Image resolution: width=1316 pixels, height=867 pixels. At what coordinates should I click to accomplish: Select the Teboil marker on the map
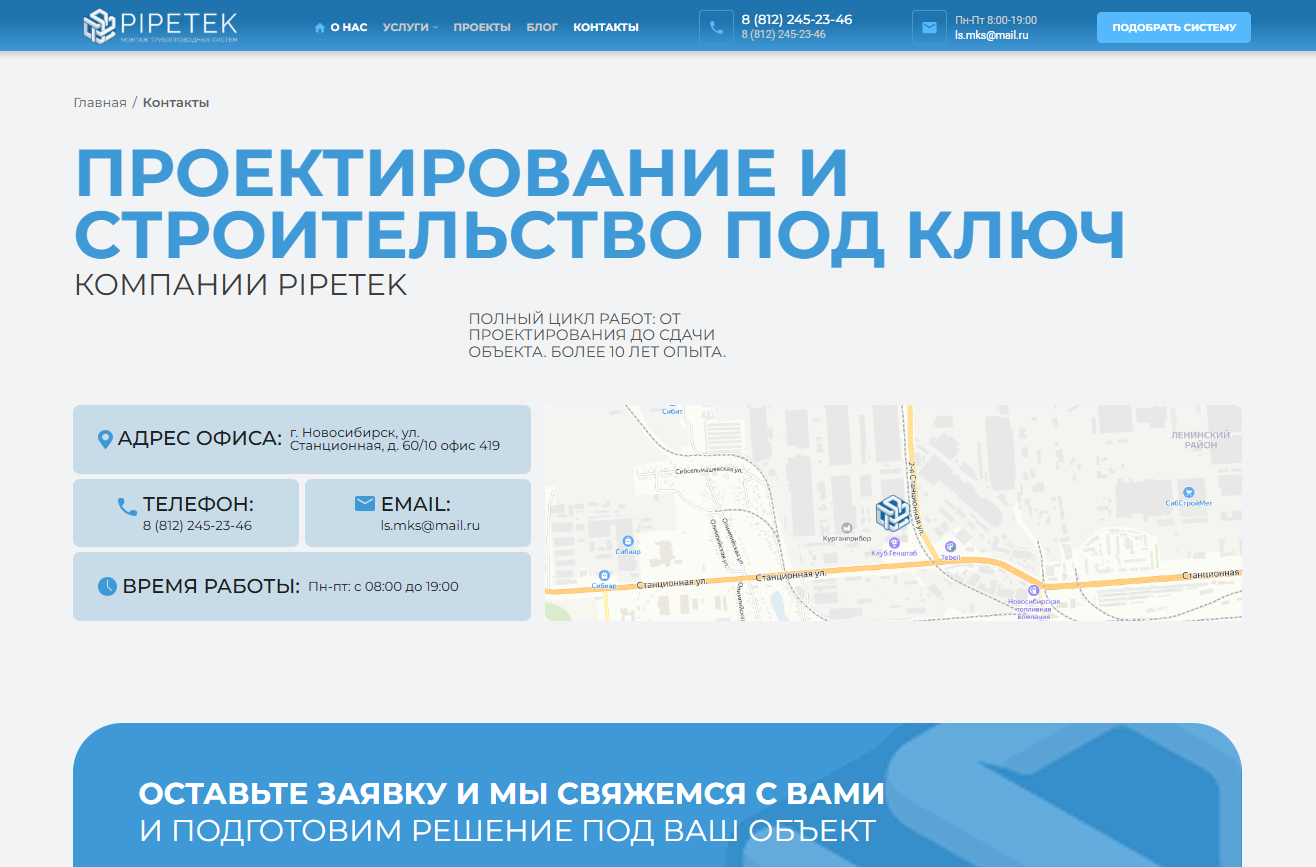(x=950, y=547)
